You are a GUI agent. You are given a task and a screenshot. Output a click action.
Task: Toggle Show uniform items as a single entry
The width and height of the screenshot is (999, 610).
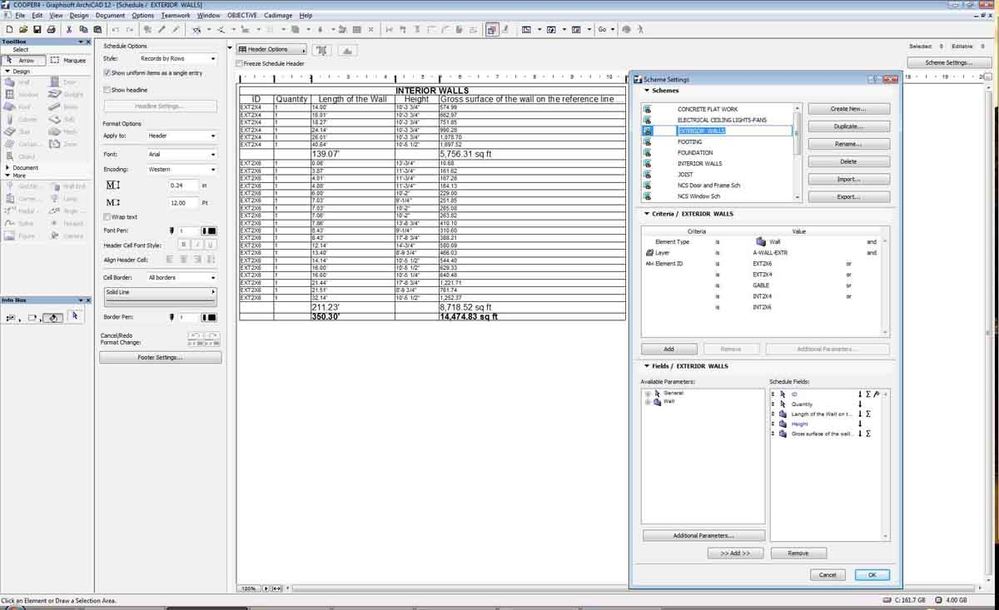(x=107, y=73)
